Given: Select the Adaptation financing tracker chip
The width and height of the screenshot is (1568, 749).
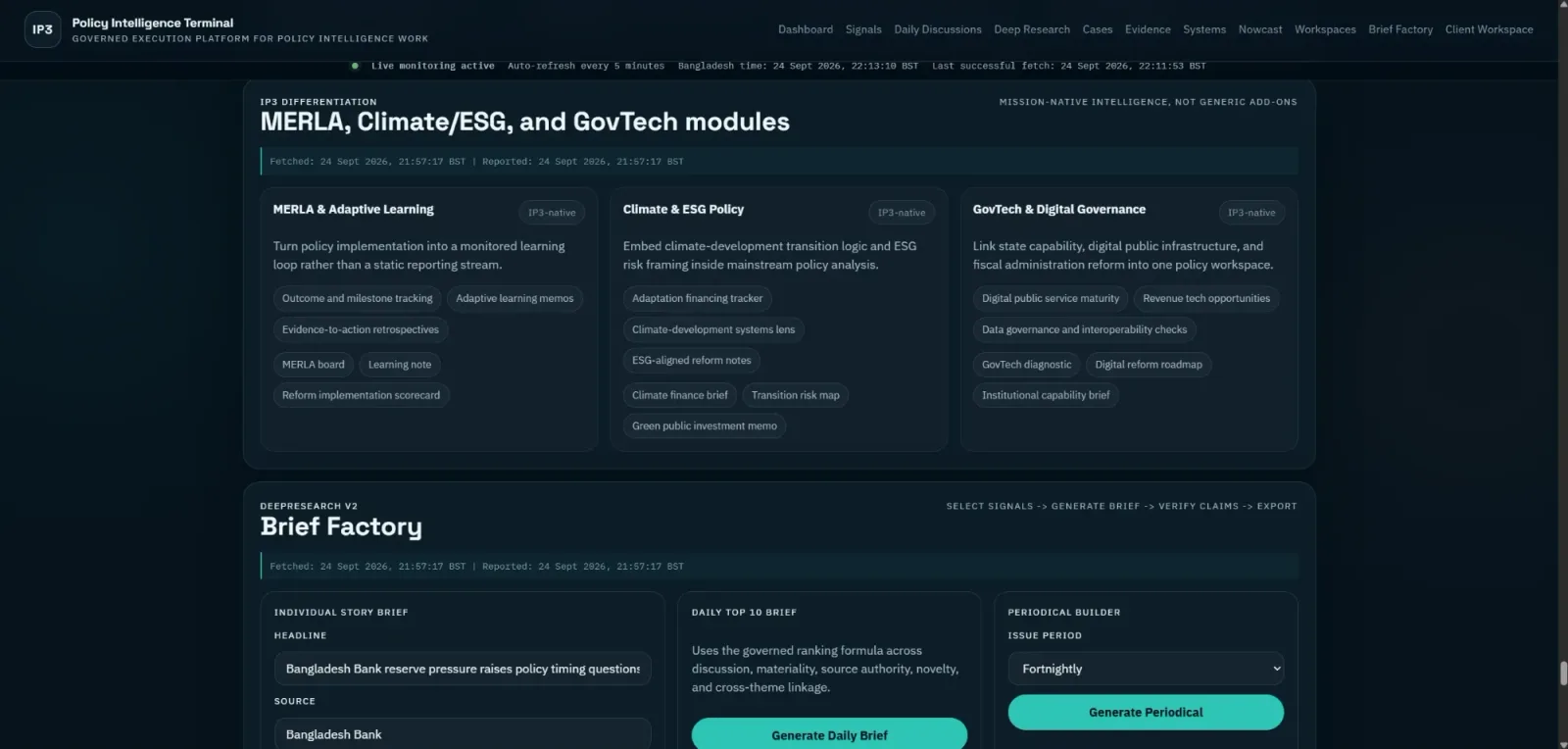Looking at the screenshot, I should pyautogui.click(x=697, y=298).
